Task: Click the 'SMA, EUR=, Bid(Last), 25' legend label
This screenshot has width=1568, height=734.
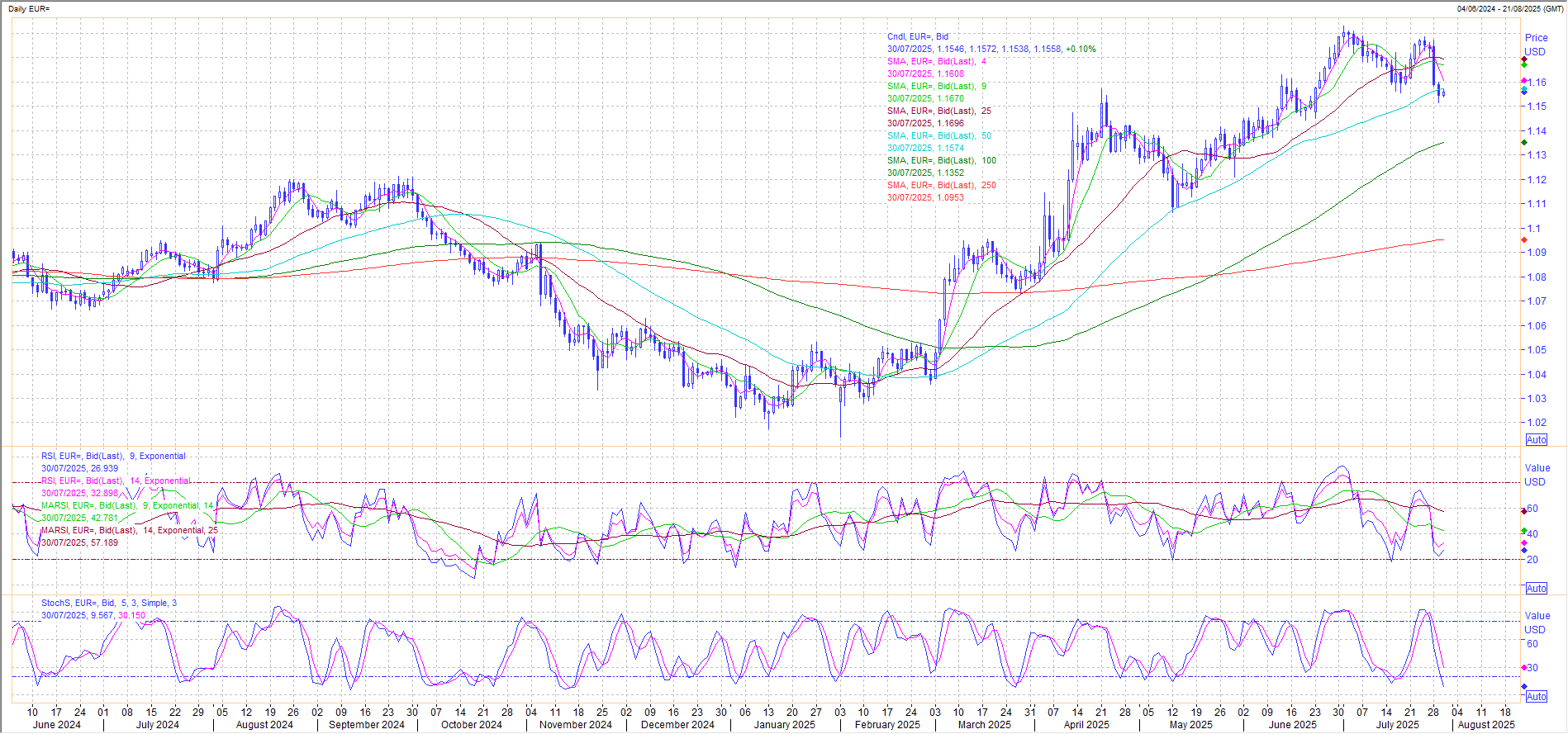Action: pos(939,111)
